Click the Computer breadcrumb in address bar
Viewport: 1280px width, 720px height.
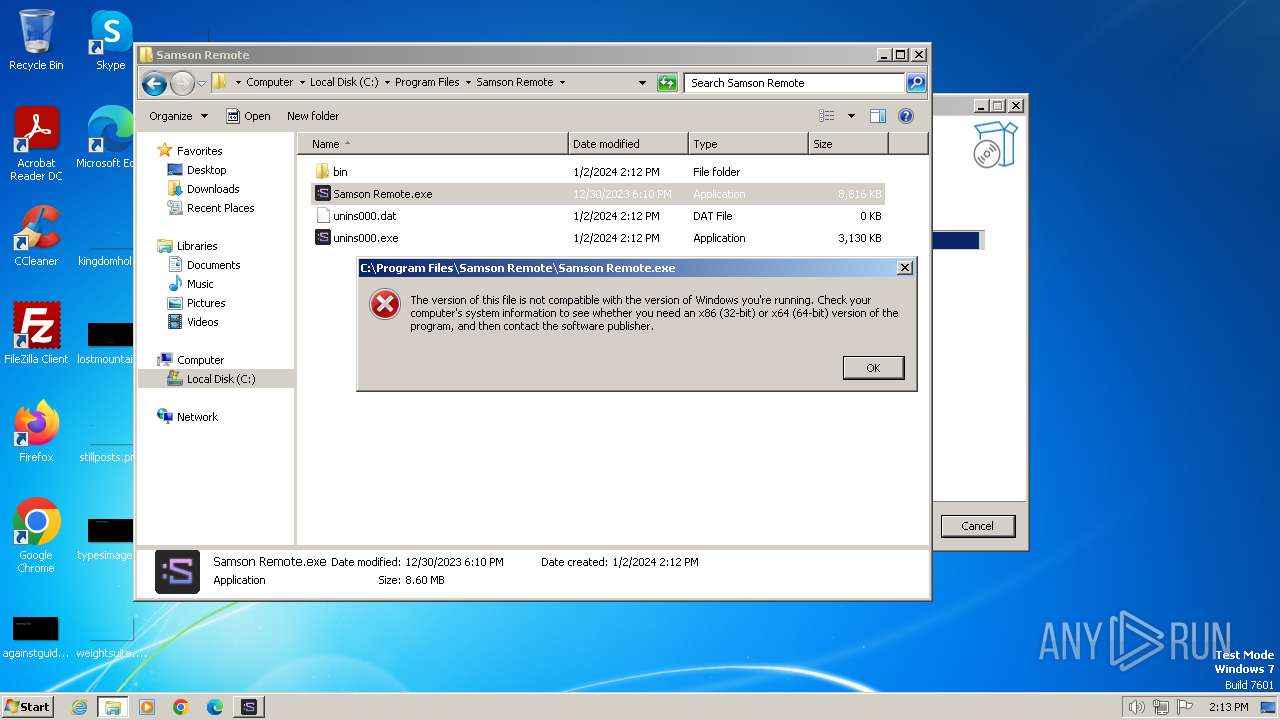point(270,83)
